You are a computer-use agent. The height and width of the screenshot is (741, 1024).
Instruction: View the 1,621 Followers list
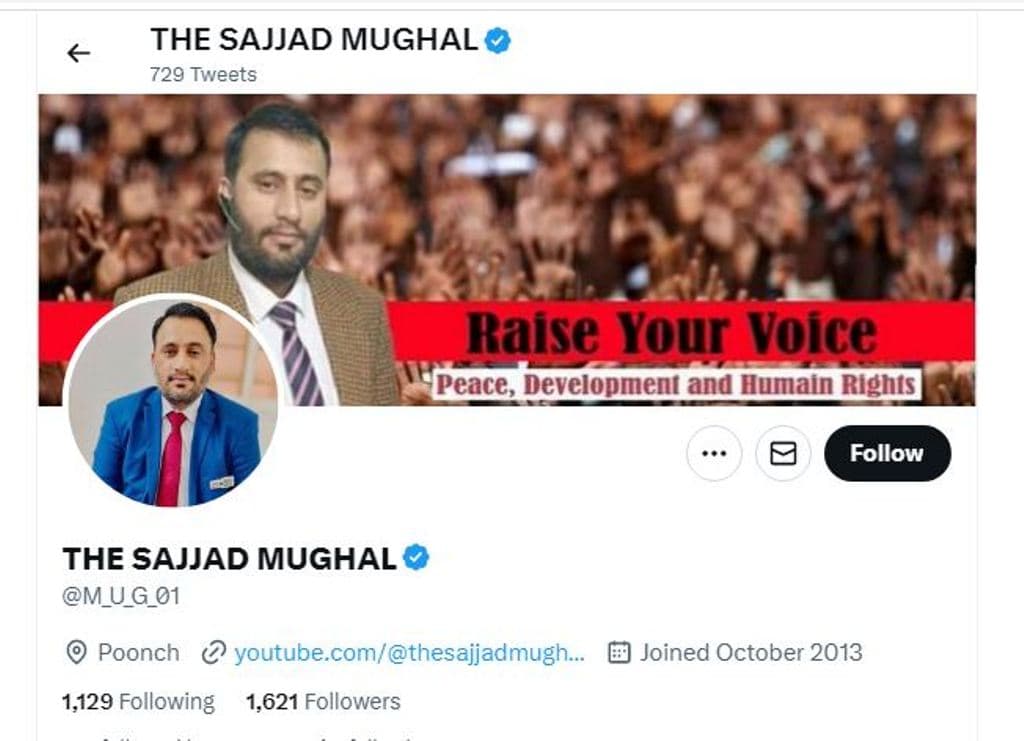(323, 702)
